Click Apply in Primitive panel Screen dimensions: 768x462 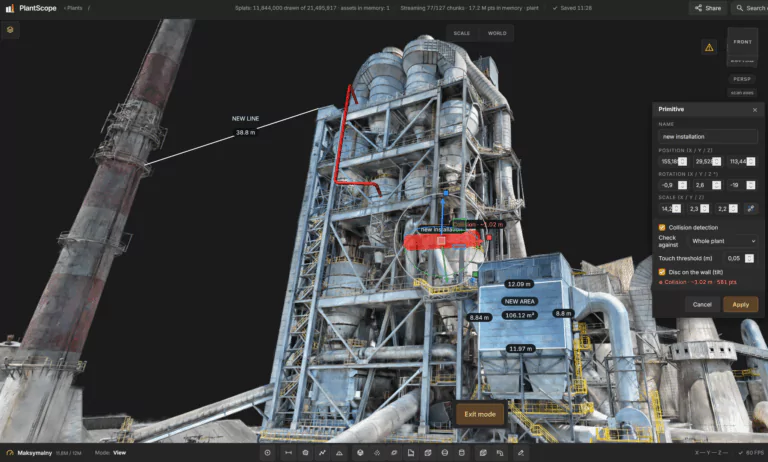point(740,305)
